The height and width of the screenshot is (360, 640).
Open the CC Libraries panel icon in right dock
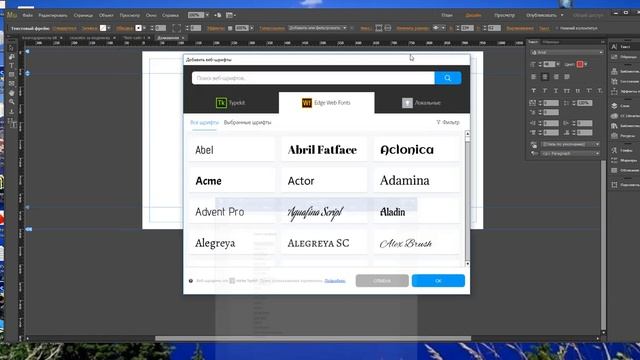click(614, 116)
